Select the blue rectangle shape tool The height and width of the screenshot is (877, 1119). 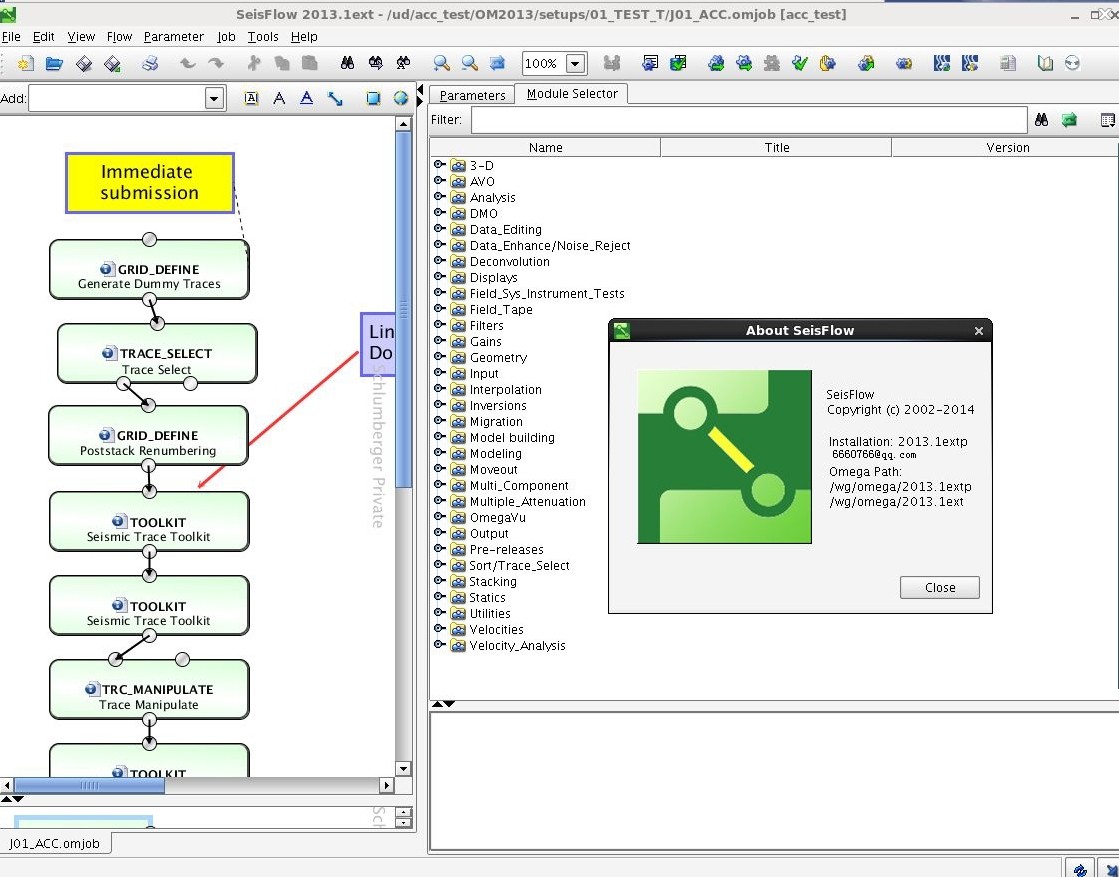coord(373,98)
